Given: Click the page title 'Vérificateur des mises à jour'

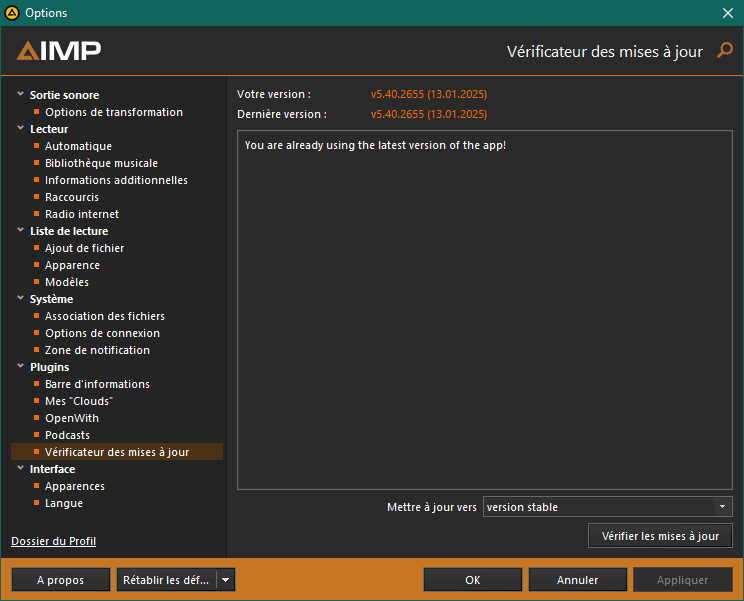Looking at the screenshot, I should coord(605,51).
